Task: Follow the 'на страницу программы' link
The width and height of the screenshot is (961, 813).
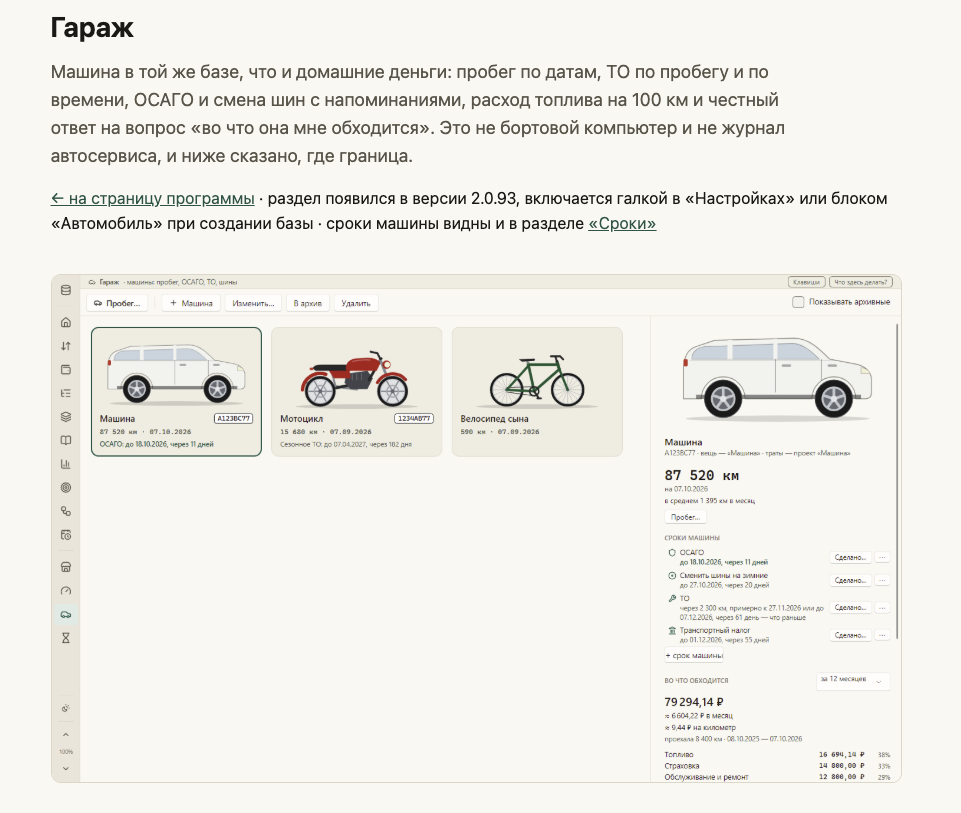Action: tap(153, 199)
